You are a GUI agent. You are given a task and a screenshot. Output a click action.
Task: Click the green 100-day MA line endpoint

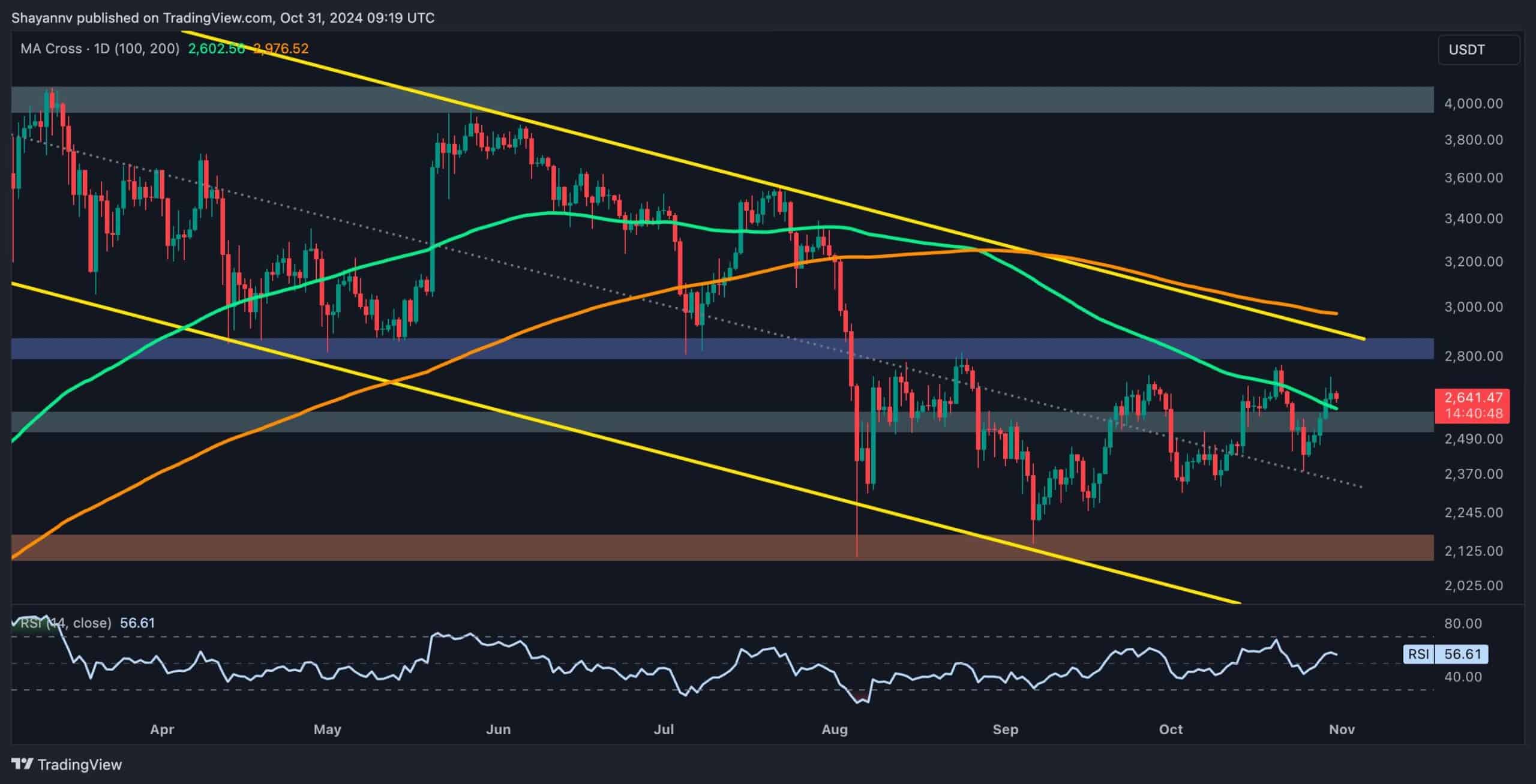coord(1336,408)
